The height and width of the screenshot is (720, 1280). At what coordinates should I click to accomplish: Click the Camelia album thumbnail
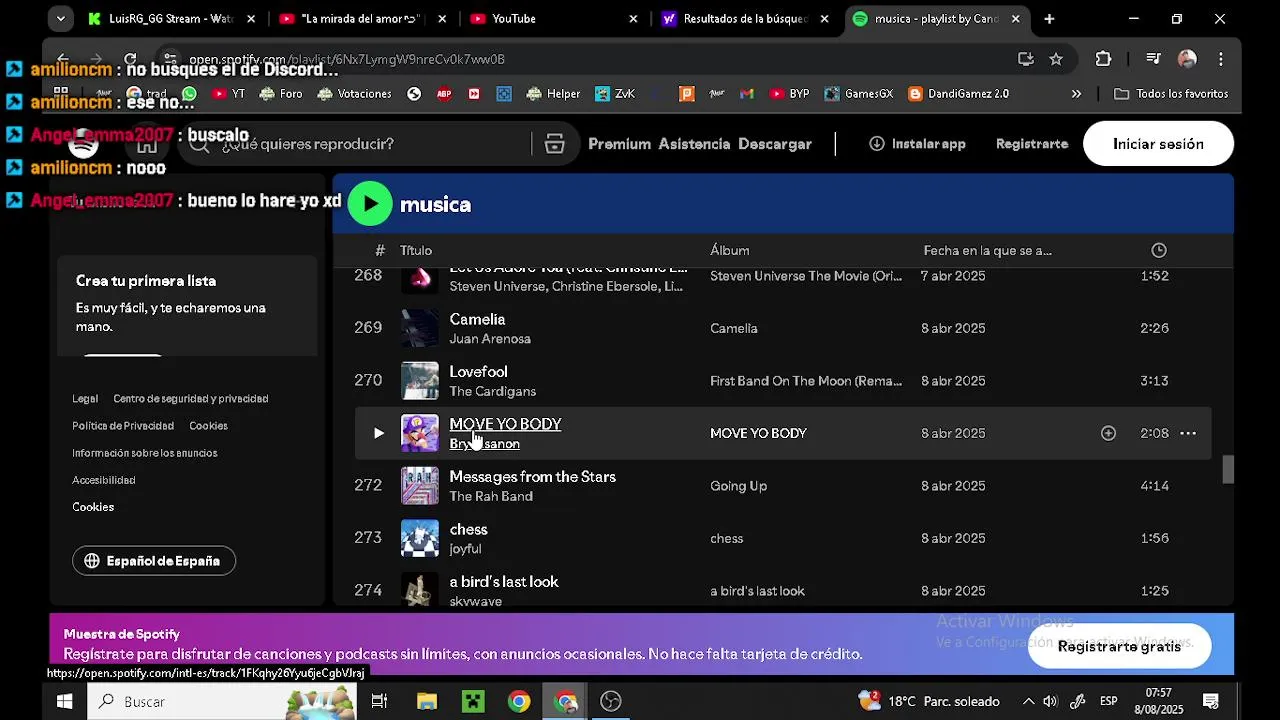[420, 328]
